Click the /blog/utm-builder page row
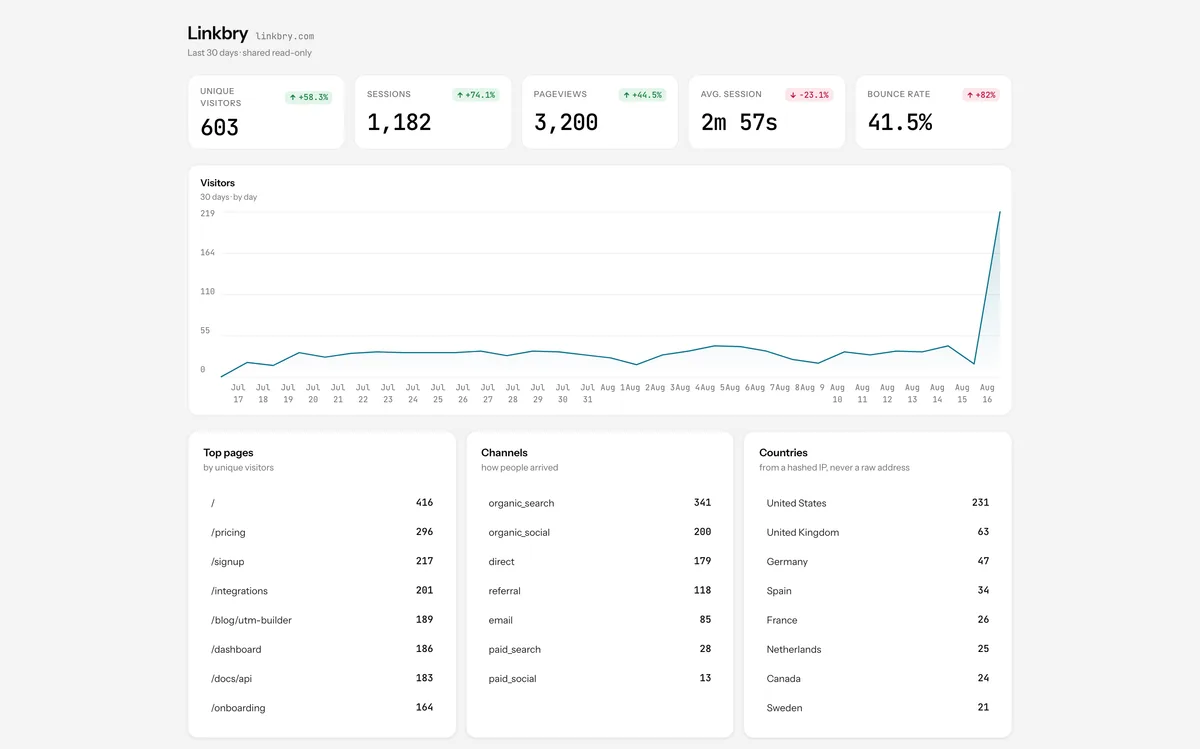The image size is (1200, 749). click(322, 620)
